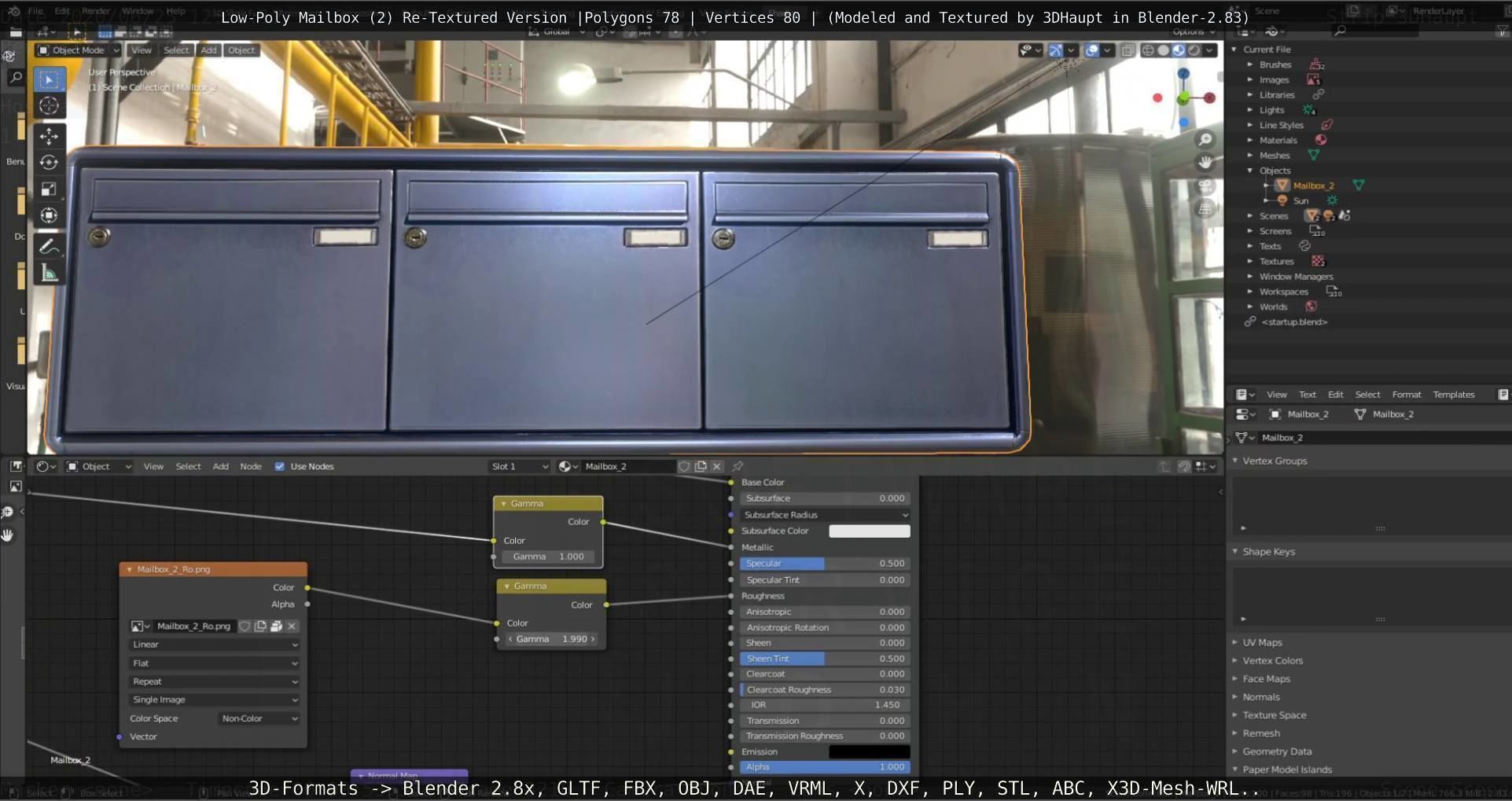The width and height of the screenshot is (1512, 801).
Task: Click the Sun light icon in outliner
Action: 1282,200
